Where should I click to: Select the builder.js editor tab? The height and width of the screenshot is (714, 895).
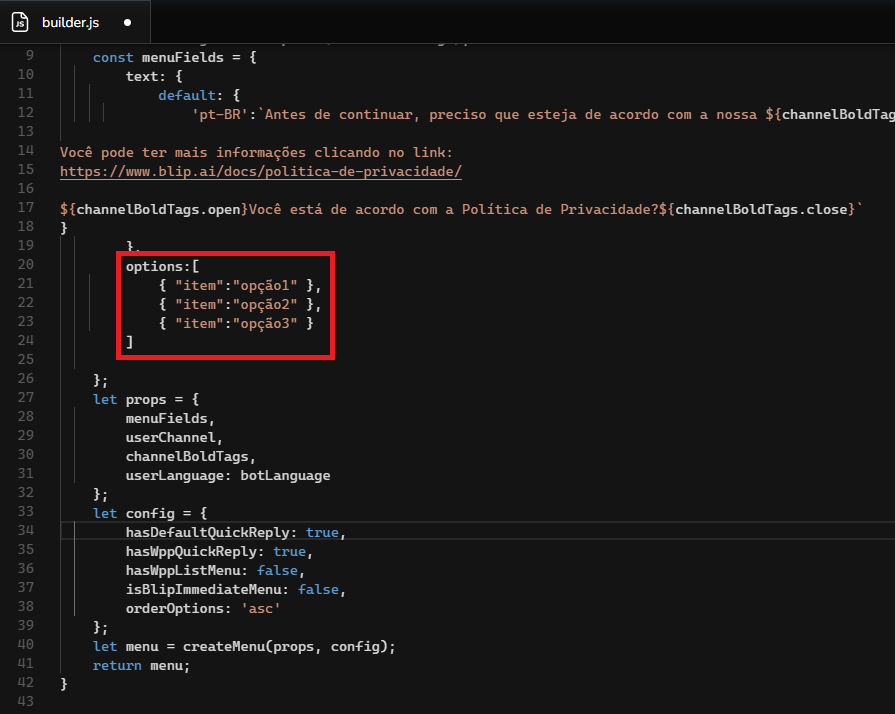pos(75,22)
